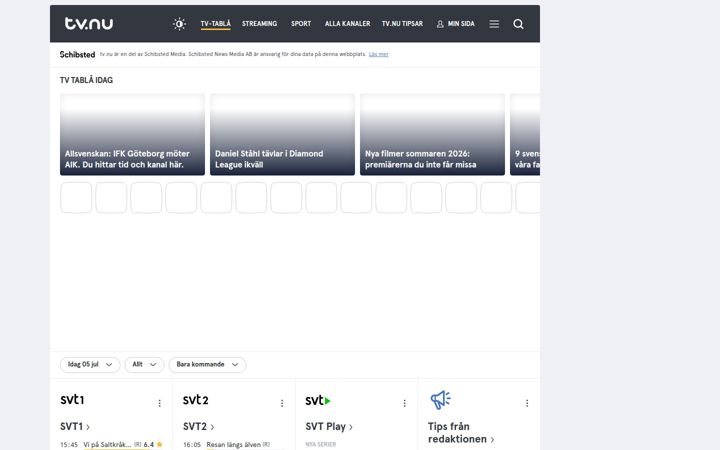Open Daniel Ståhl Diamond League article
The width and height of the screenshot is (720, 450).
282,135
